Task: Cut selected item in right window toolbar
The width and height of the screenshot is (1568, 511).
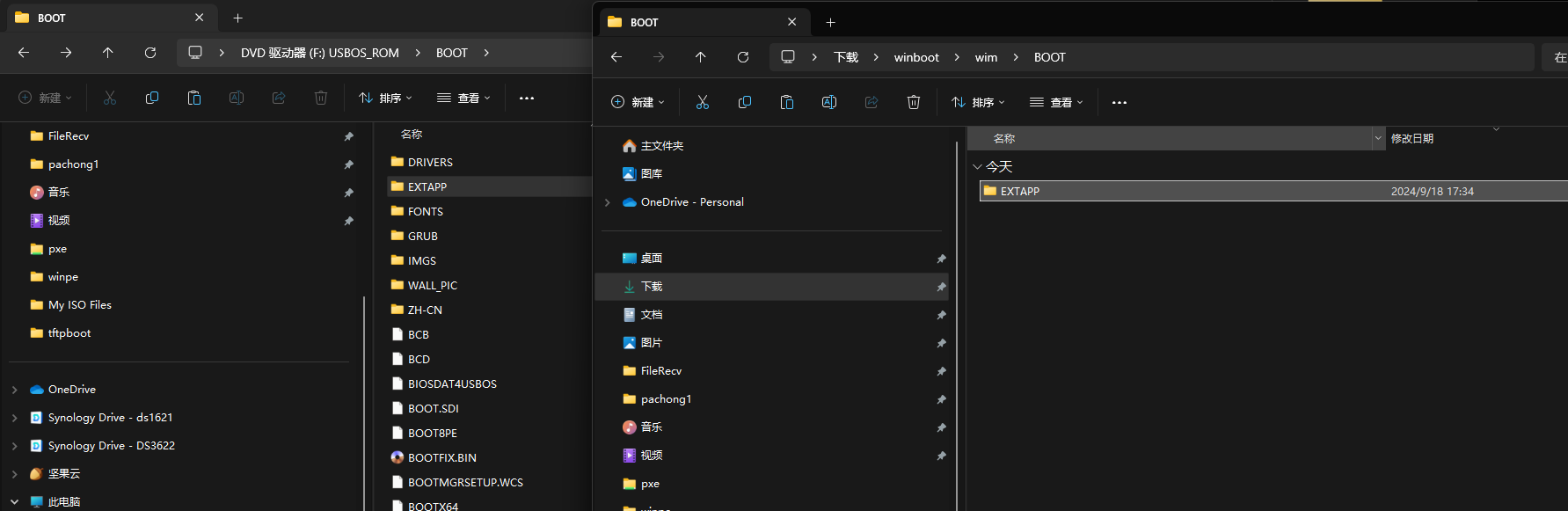Action: 703,102
